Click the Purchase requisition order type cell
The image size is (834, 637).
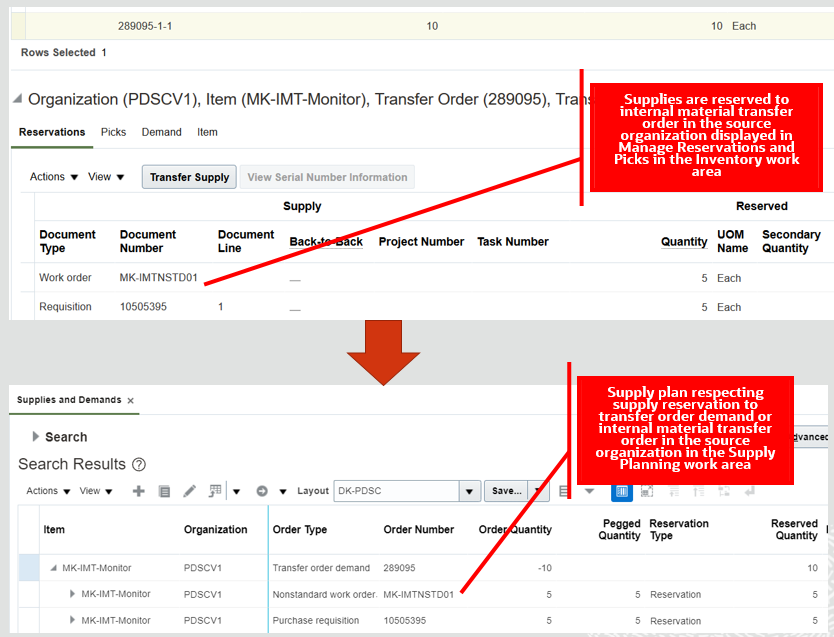coord(315,621)
